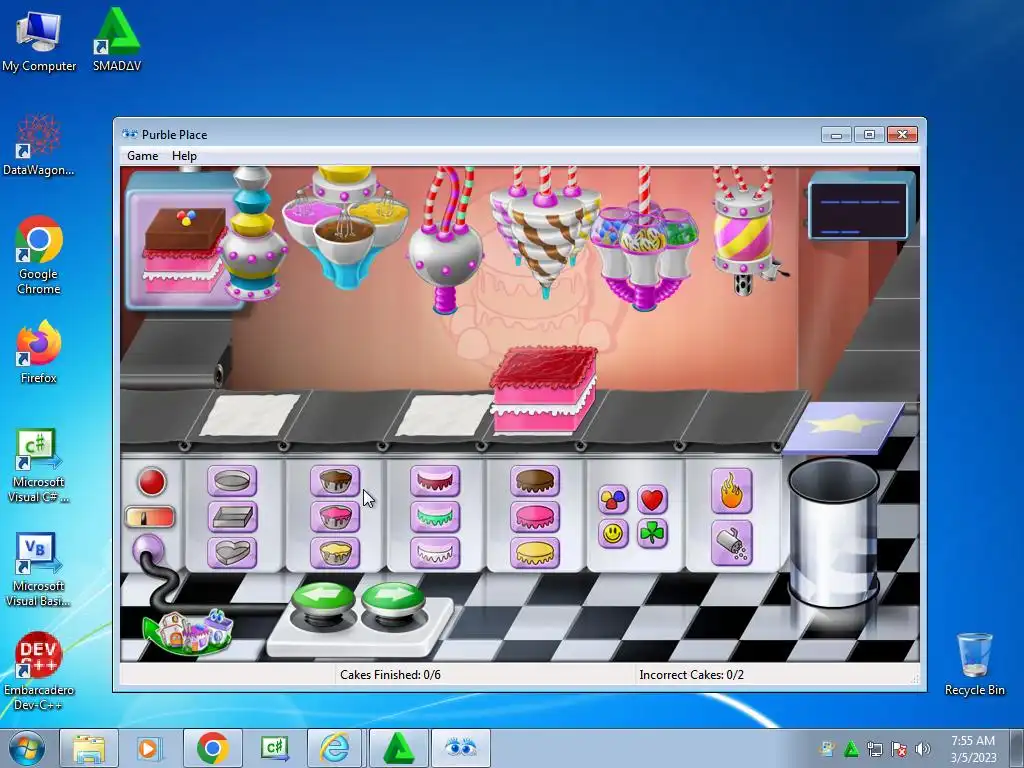
Task: Sprinkle sugar with shaker button
Action: 731,543
